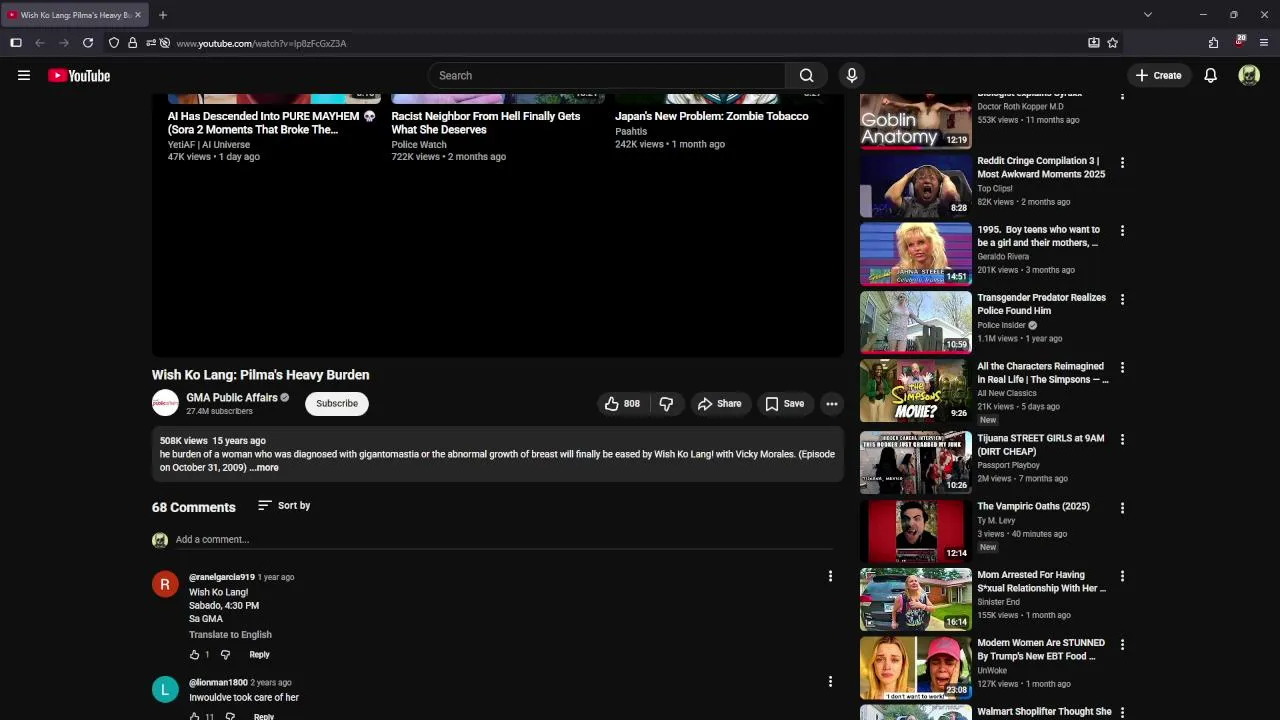The width and height of the screenshot is (1280, 720).
Task: Open the account avatar menu
Action: pyautogui.click(x=1249, y=75)
